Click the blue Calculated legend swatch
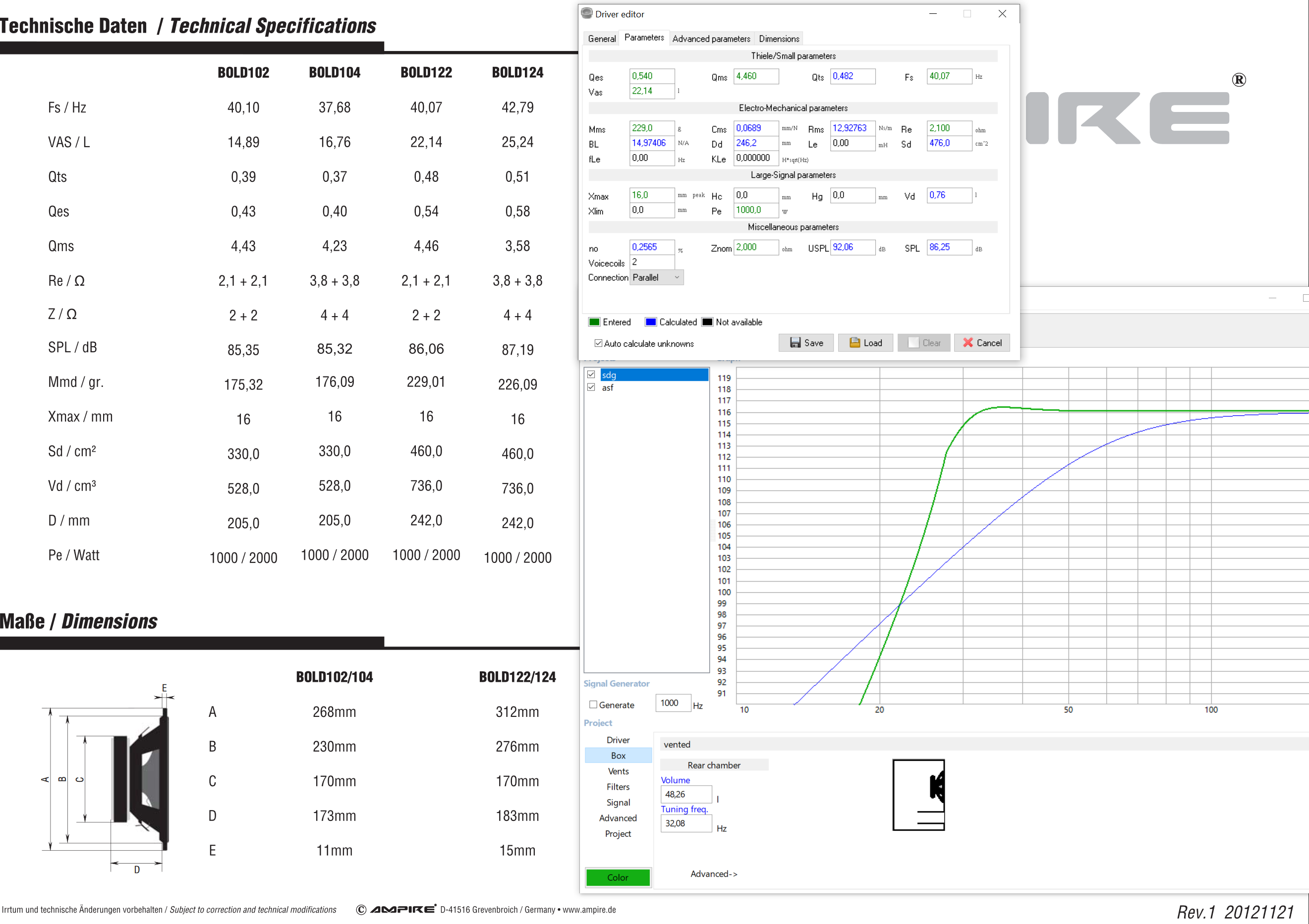 (x=650, y=322)
